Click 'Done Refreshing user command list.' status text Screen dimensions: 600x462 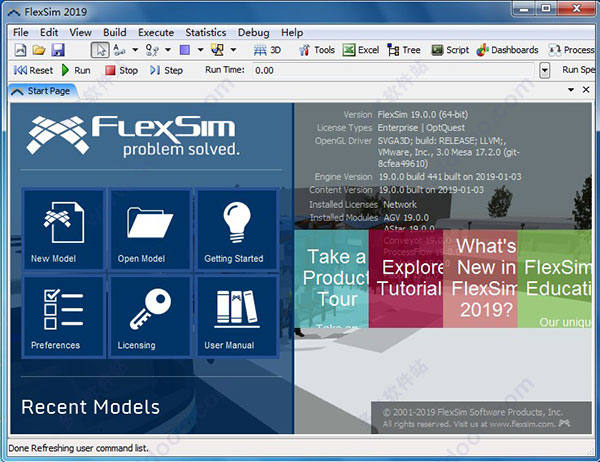[x=78, y=448]
